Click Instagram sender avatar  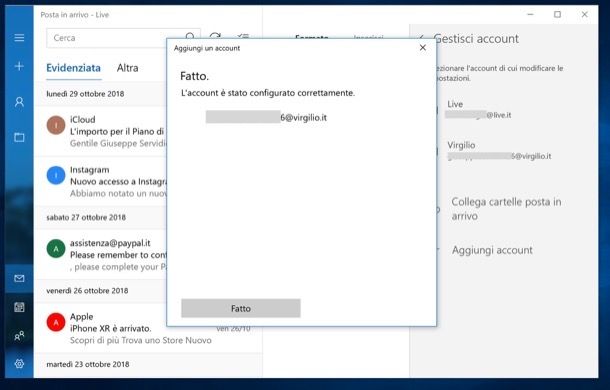click(x=56, y=176)
